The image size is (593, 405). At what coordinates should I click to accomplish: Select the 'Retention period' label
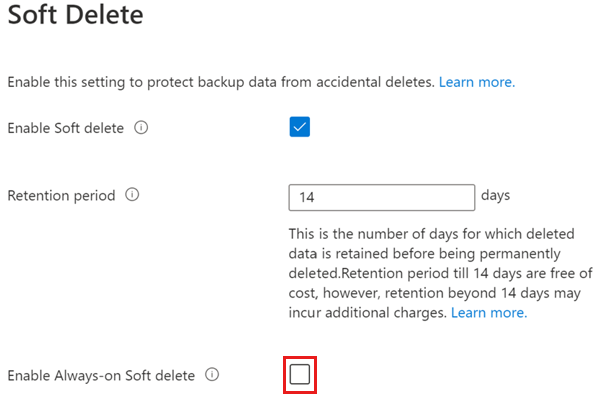(x=61, y=196)
